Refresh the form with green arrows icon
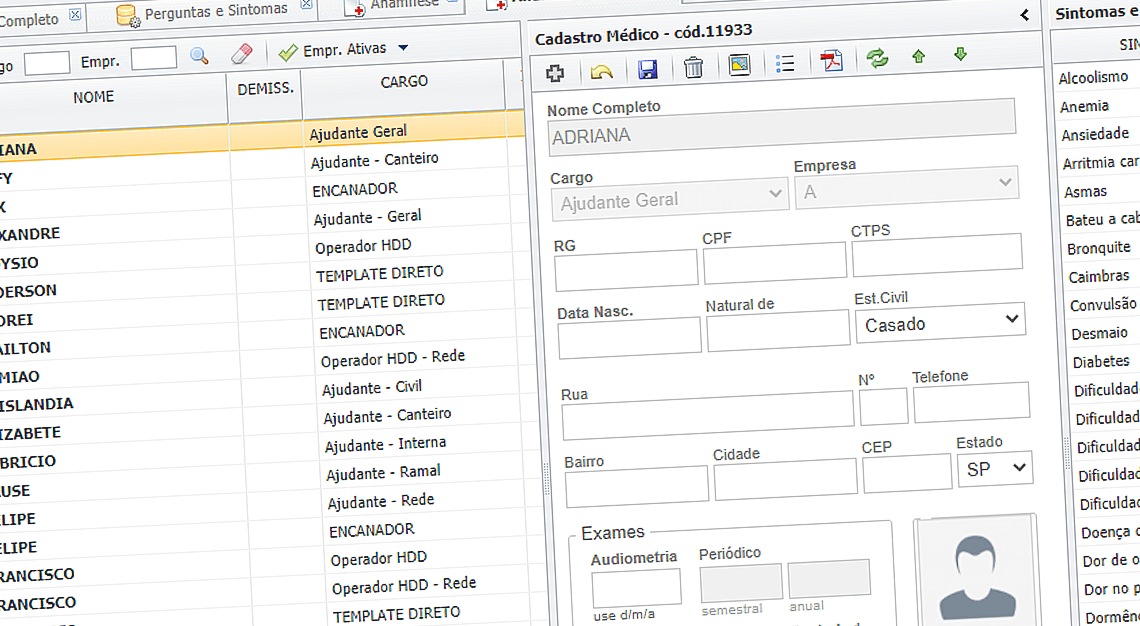The image size is (1140, 626). (x=877, y=58)
